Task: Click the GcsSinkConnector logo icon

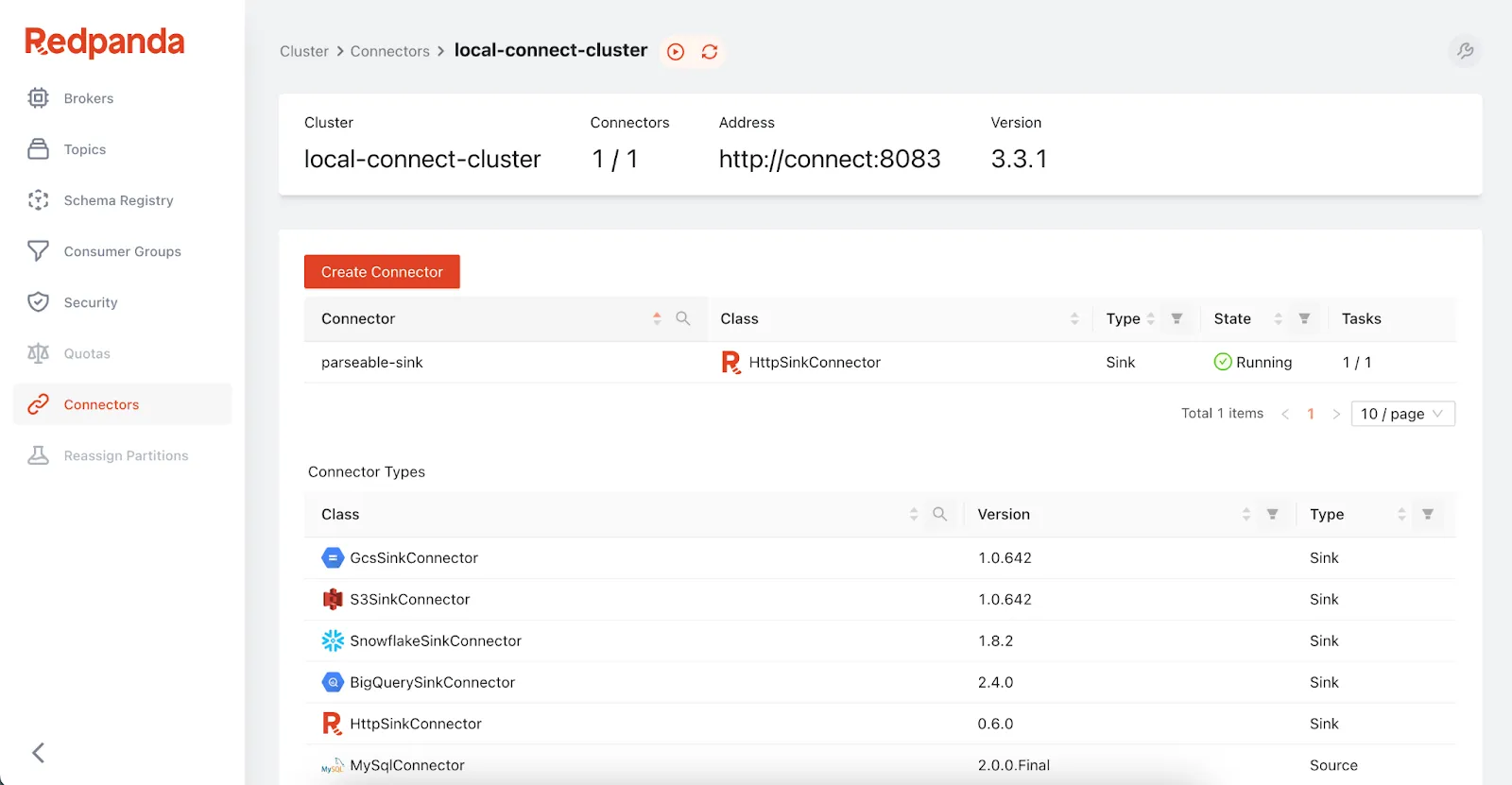Action: click(x=333, y=558)
